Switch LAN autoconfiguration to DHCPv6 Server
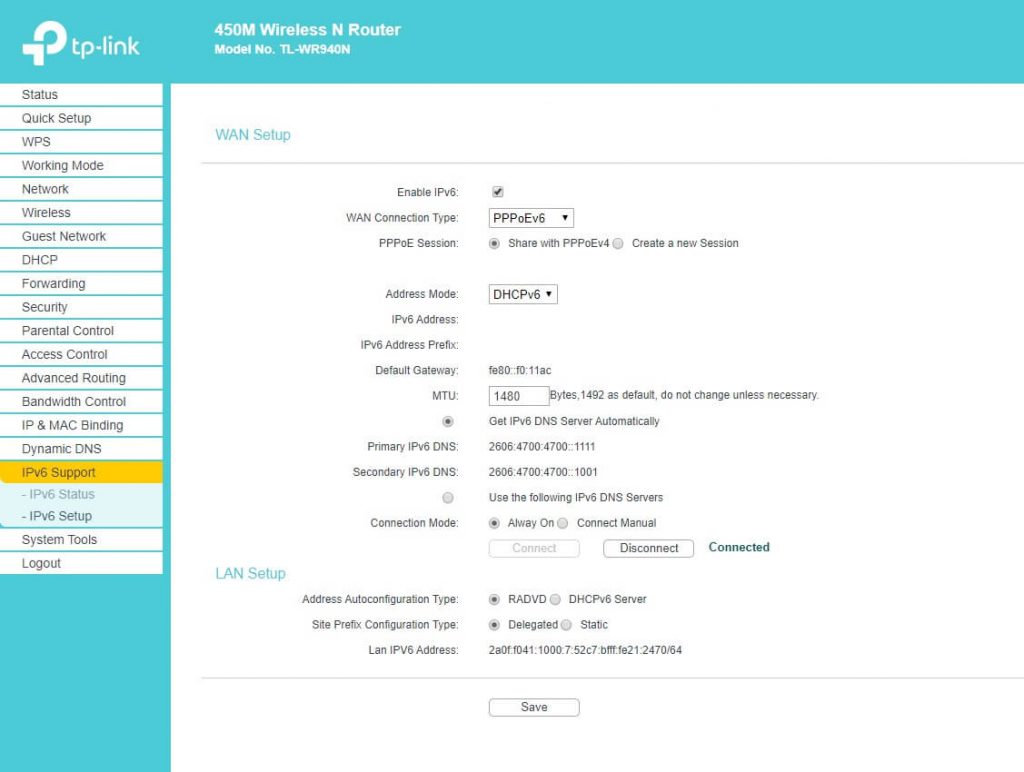1024x772 pixels. pyautogui.click(x=557, y=599)
